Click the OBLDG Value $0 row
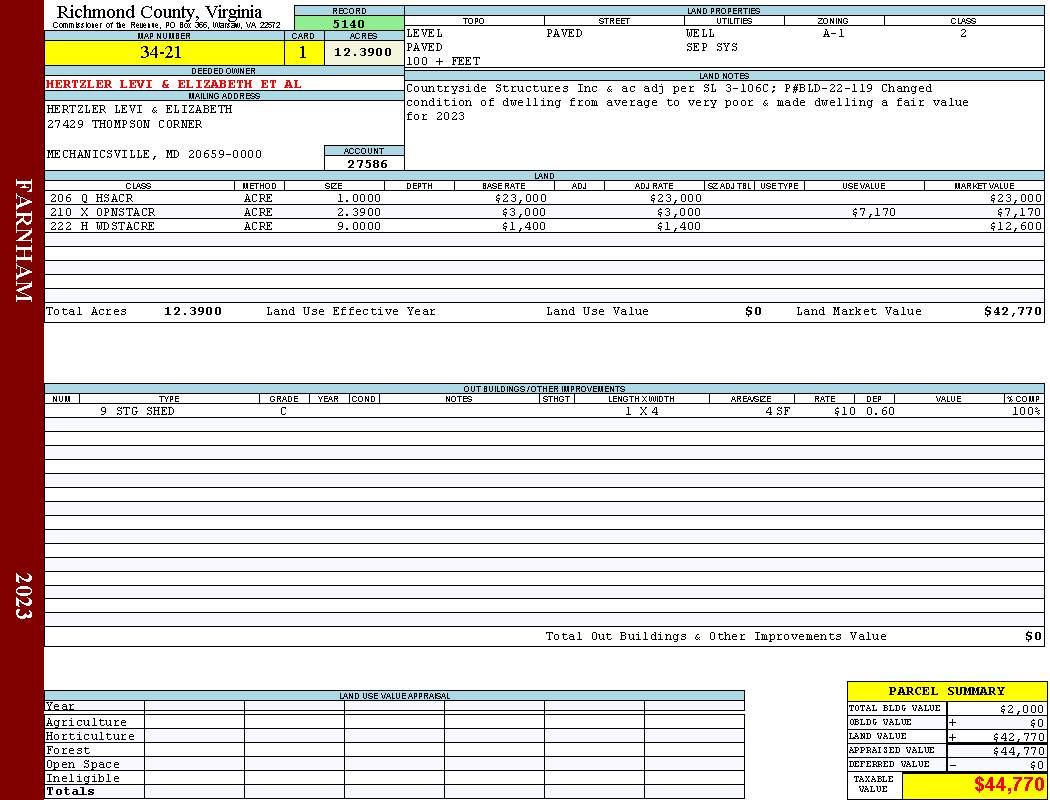 946,722
